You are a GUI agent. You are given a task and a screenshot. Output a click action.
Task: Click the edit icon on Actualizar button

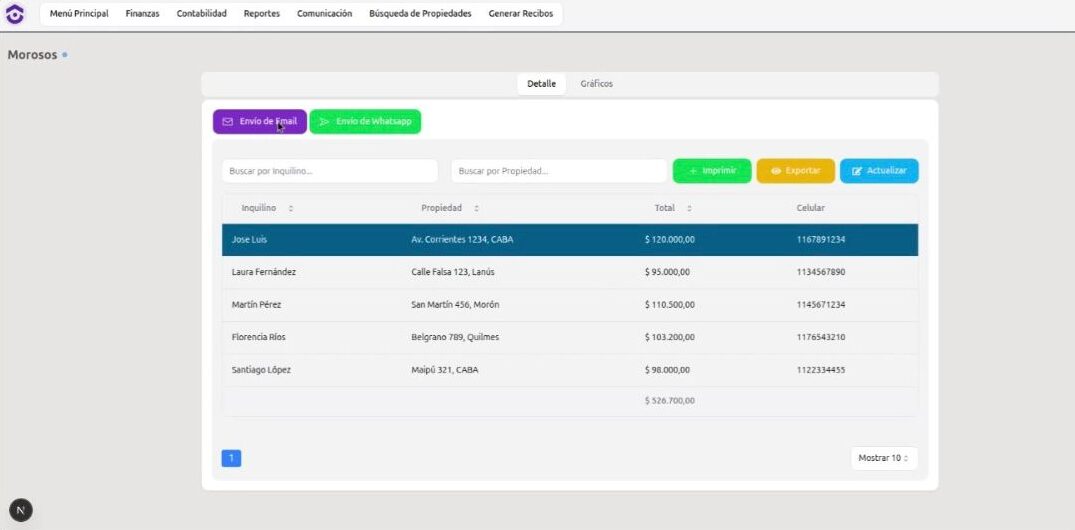pos(857,171)
